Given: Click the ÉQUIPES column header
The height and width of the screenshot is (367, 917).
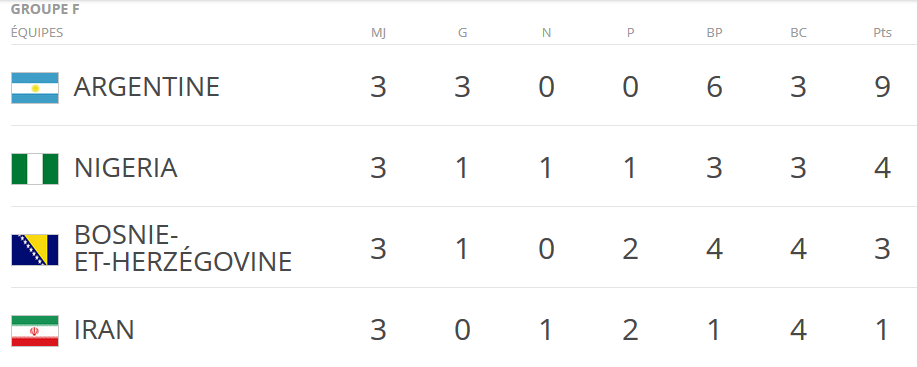Looking at the screenshot, I should [37, 33].
